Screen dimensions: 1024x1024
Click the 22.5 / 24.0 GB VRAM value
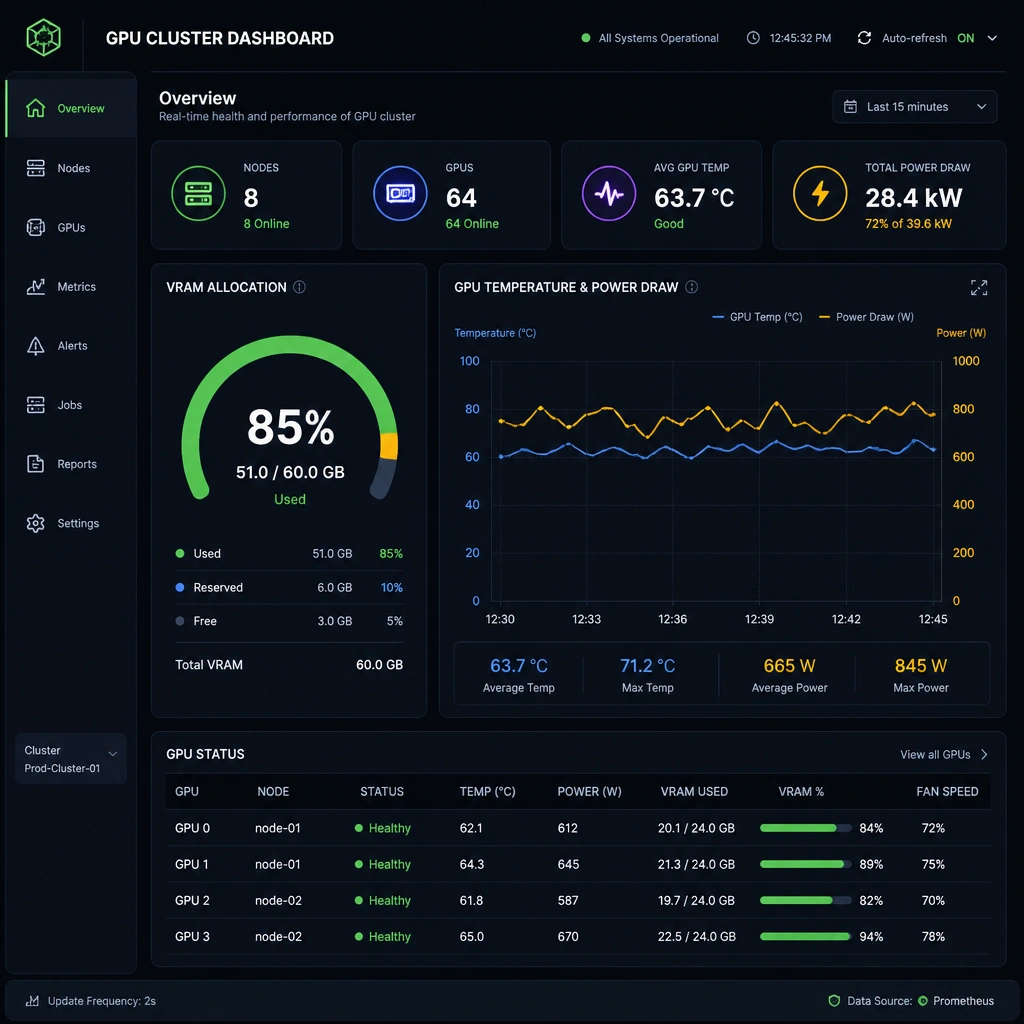[697, 936]
